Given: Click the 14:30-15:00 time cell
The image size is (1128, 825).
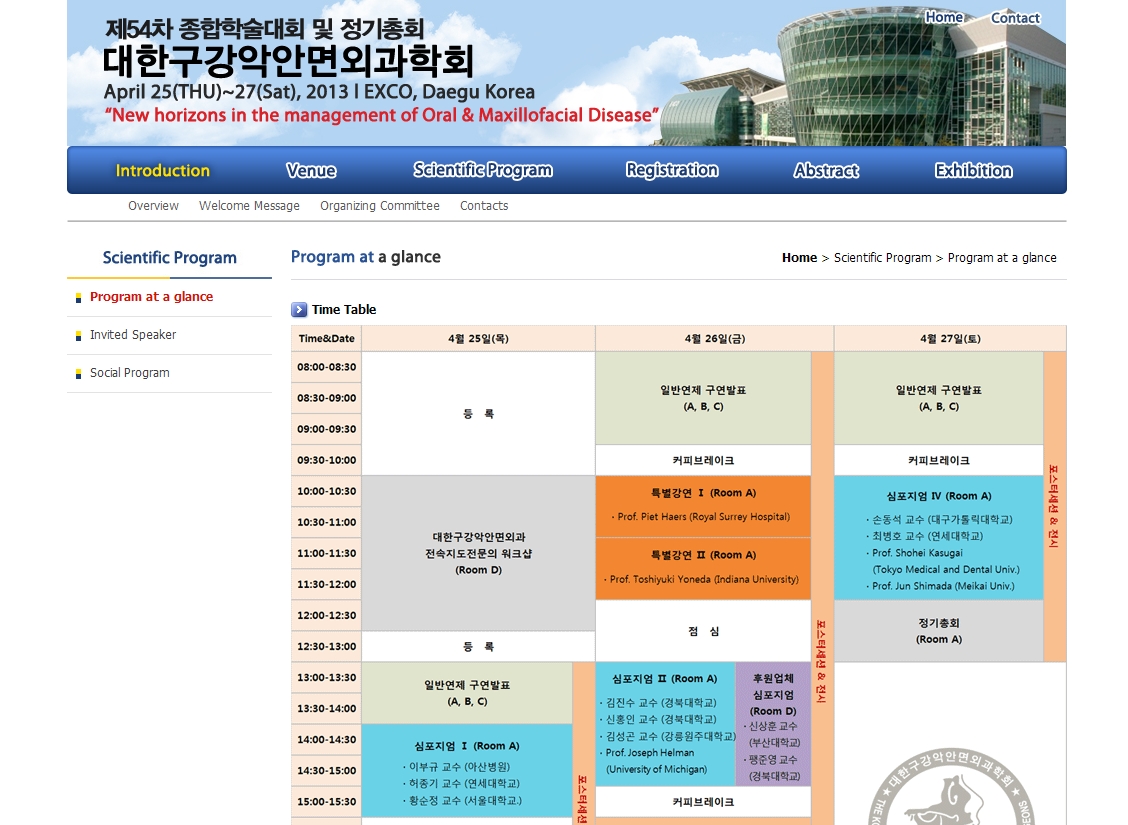Looking at the screenshot, I should coord(327,770).
